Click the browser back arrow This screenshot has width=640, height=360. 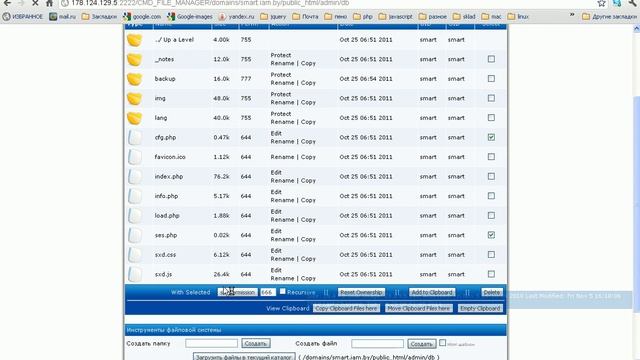[x=7, y=3]
